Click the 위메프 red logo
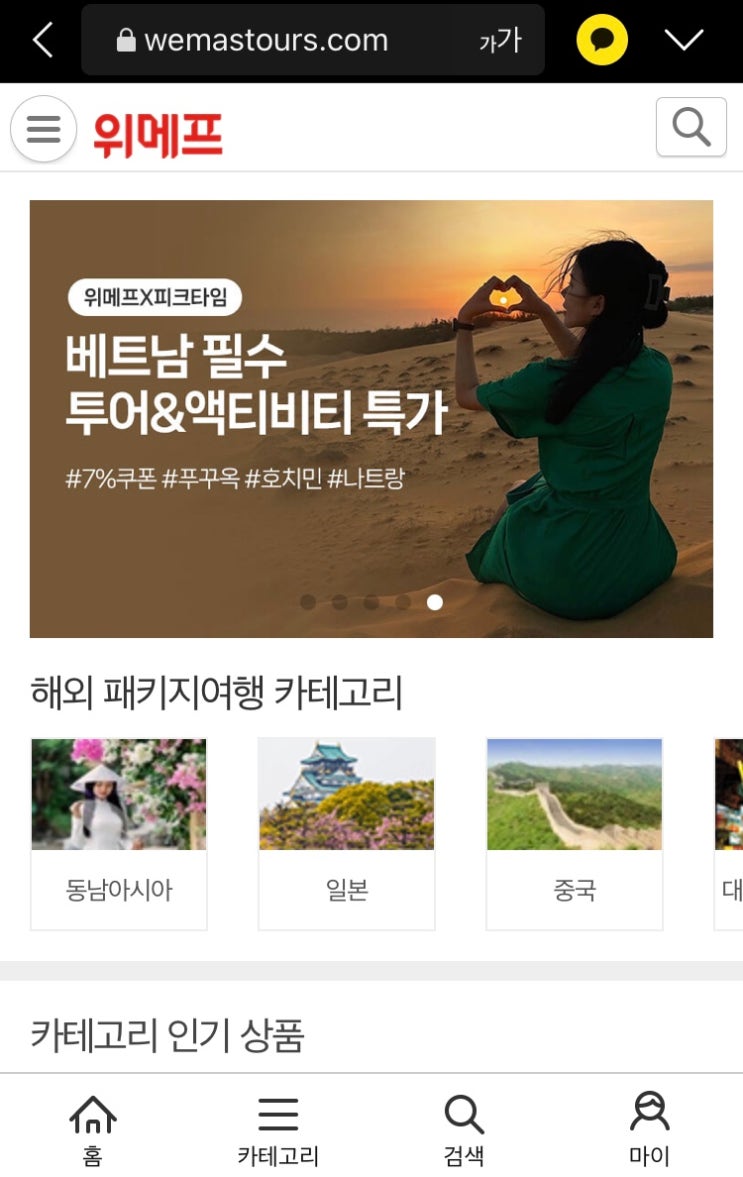This screenshot has width=743, height=1177. [158, 135]
